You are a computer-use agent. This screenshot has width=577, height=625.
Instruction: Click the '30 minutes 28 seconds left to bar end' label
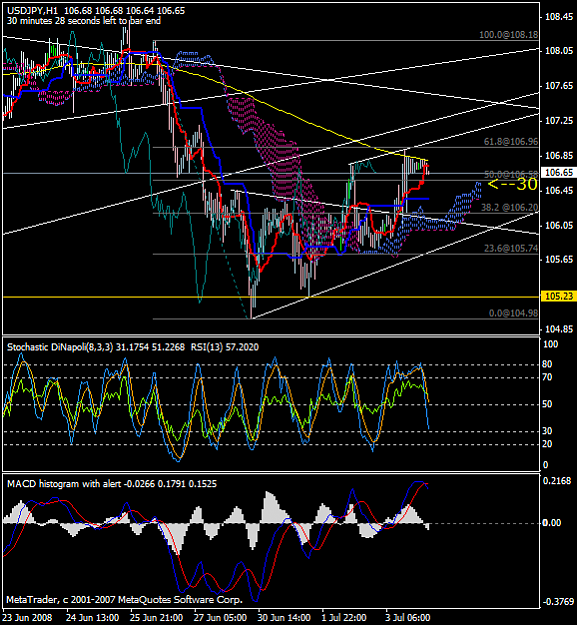(x=84, y=21)
